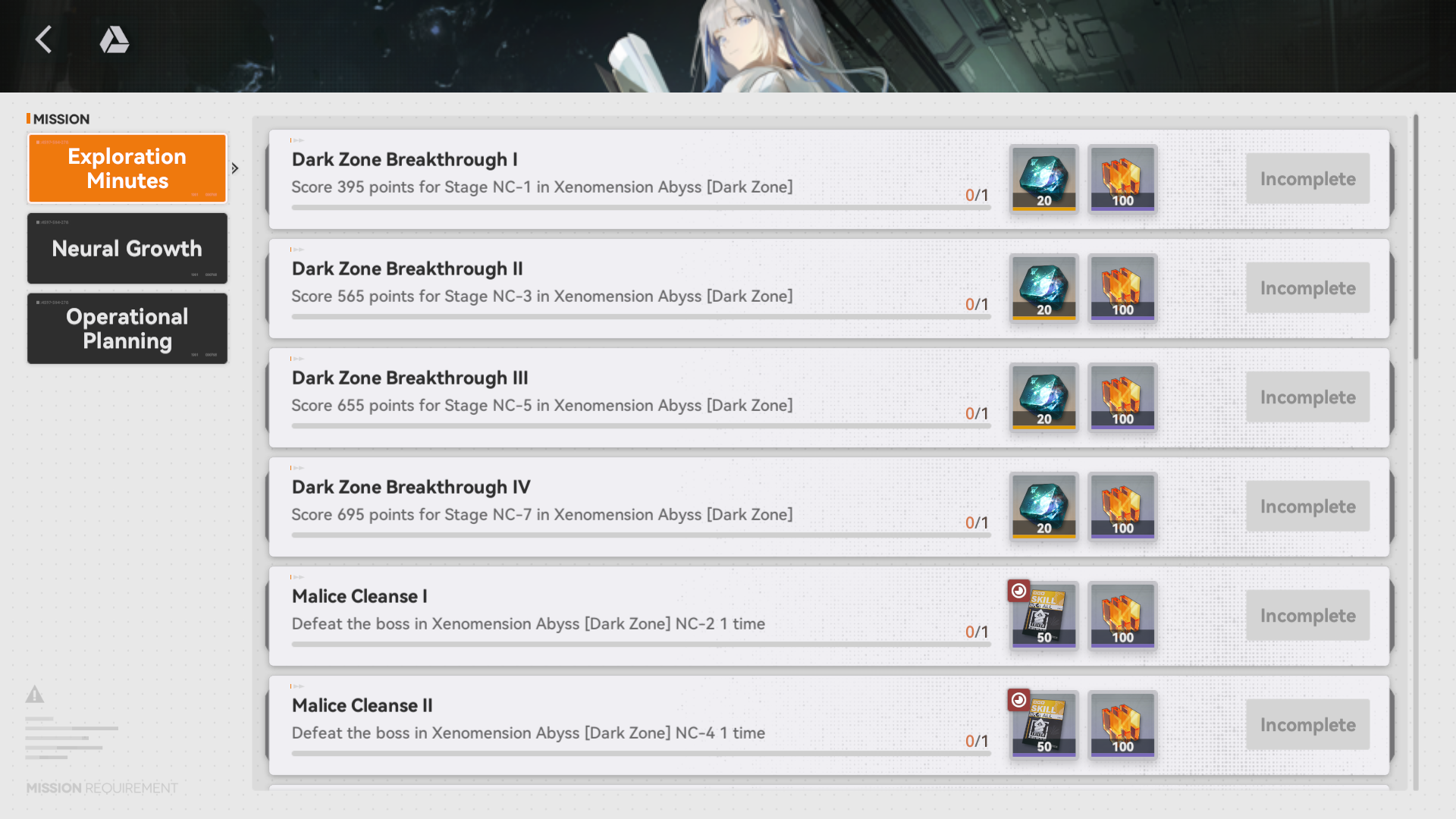The image size is (1456, 819).
Task: Open Mission Requirement info text
Action: [x=102, y=788]
